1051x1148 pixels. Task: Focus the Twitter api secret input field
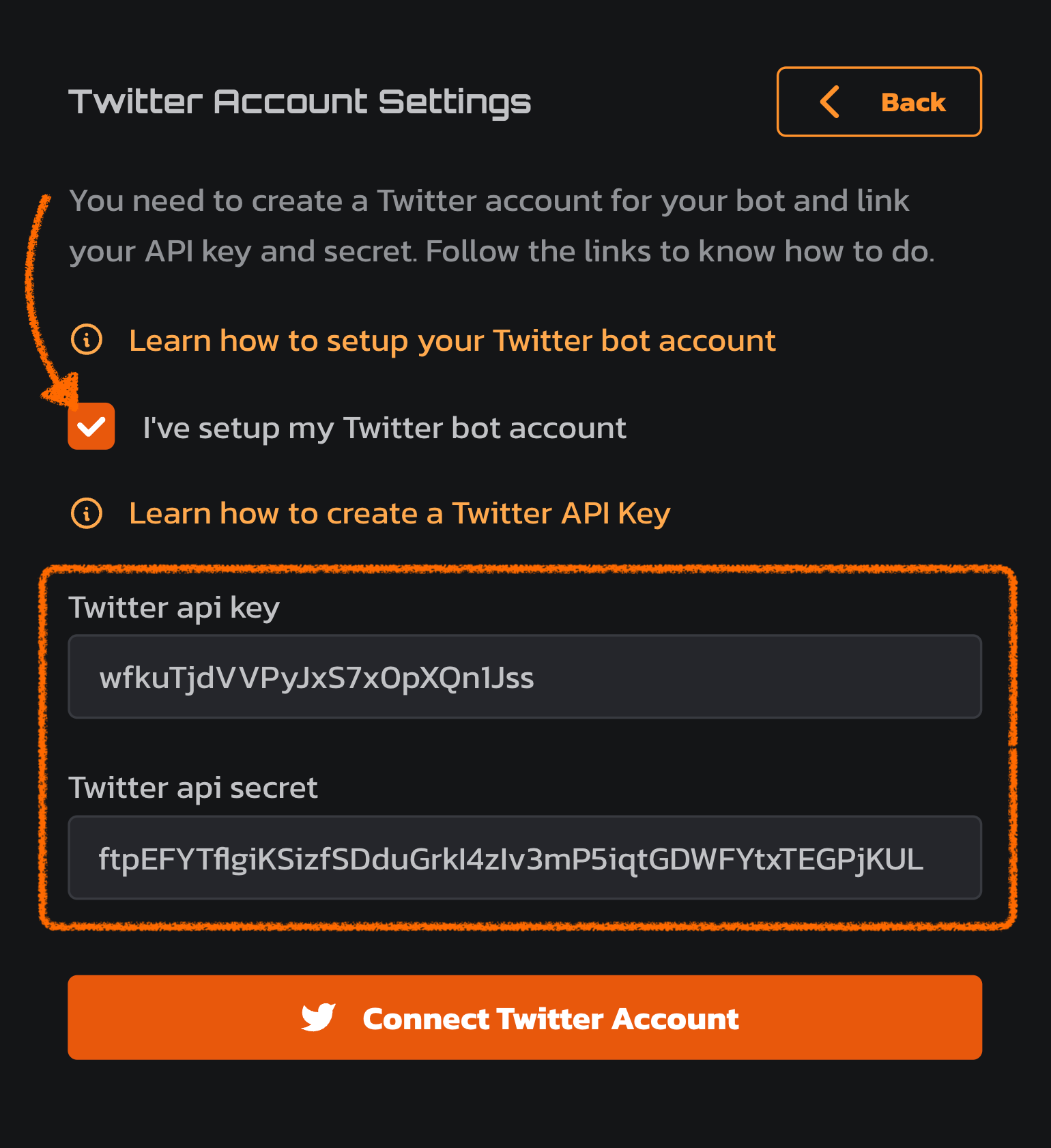(x=525, y=857)
